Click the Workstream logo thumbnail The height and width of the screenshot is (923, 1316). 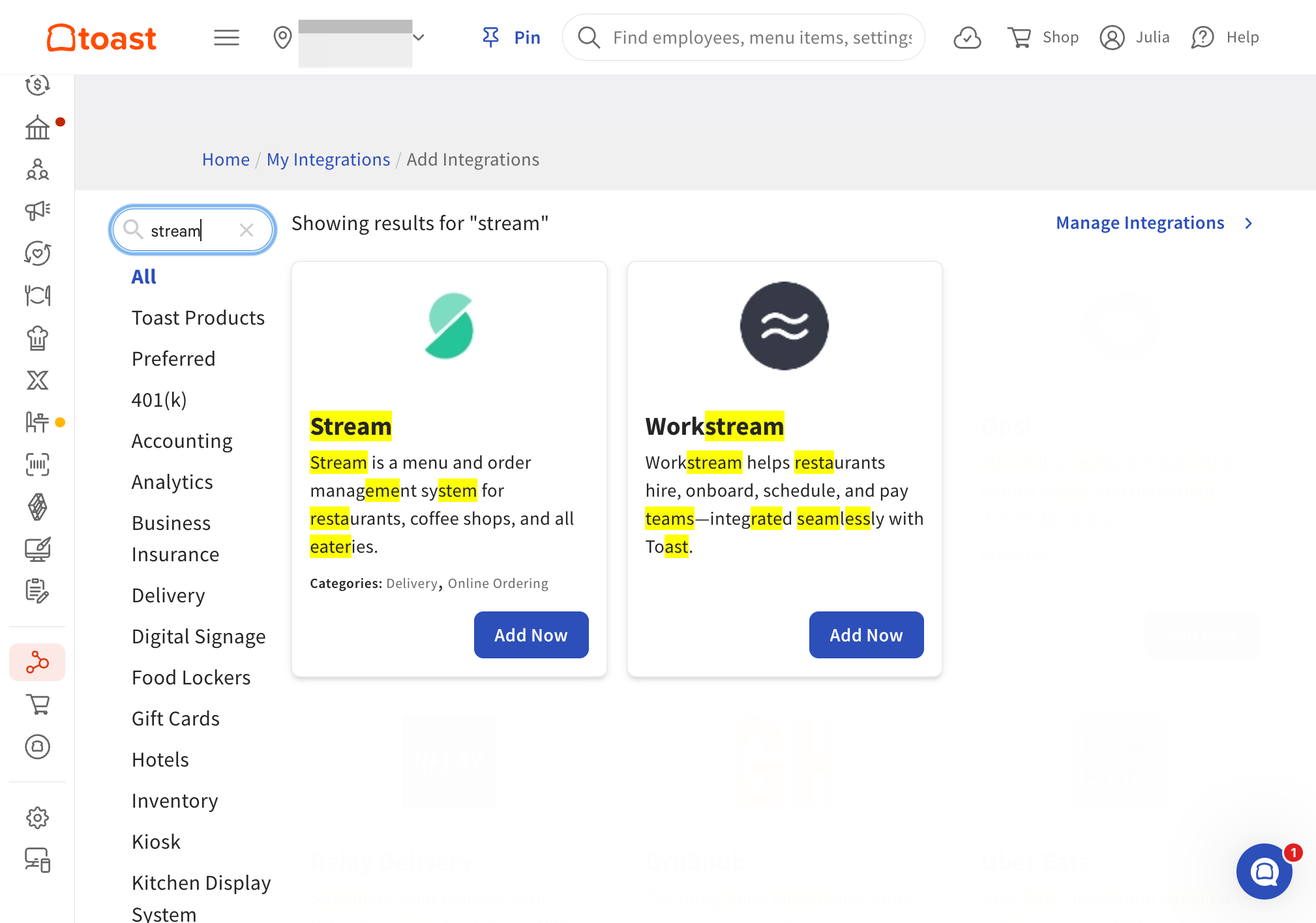pyautogui.click(x=785, y=326)
